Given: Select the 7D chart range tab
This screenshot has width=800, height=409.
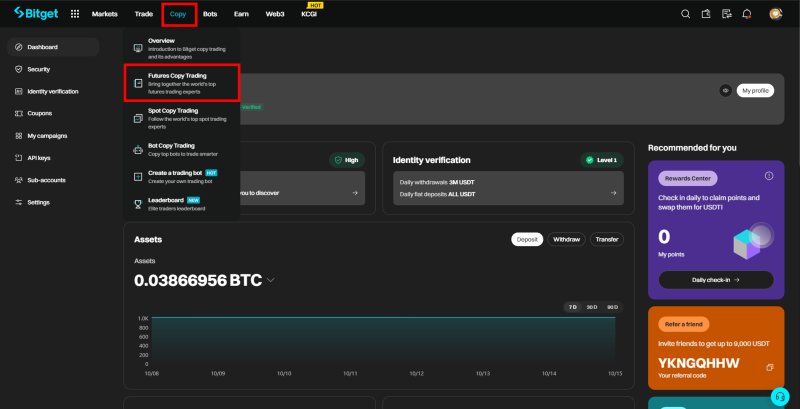Looking at the screenshot, I should [x=573, y=307].
